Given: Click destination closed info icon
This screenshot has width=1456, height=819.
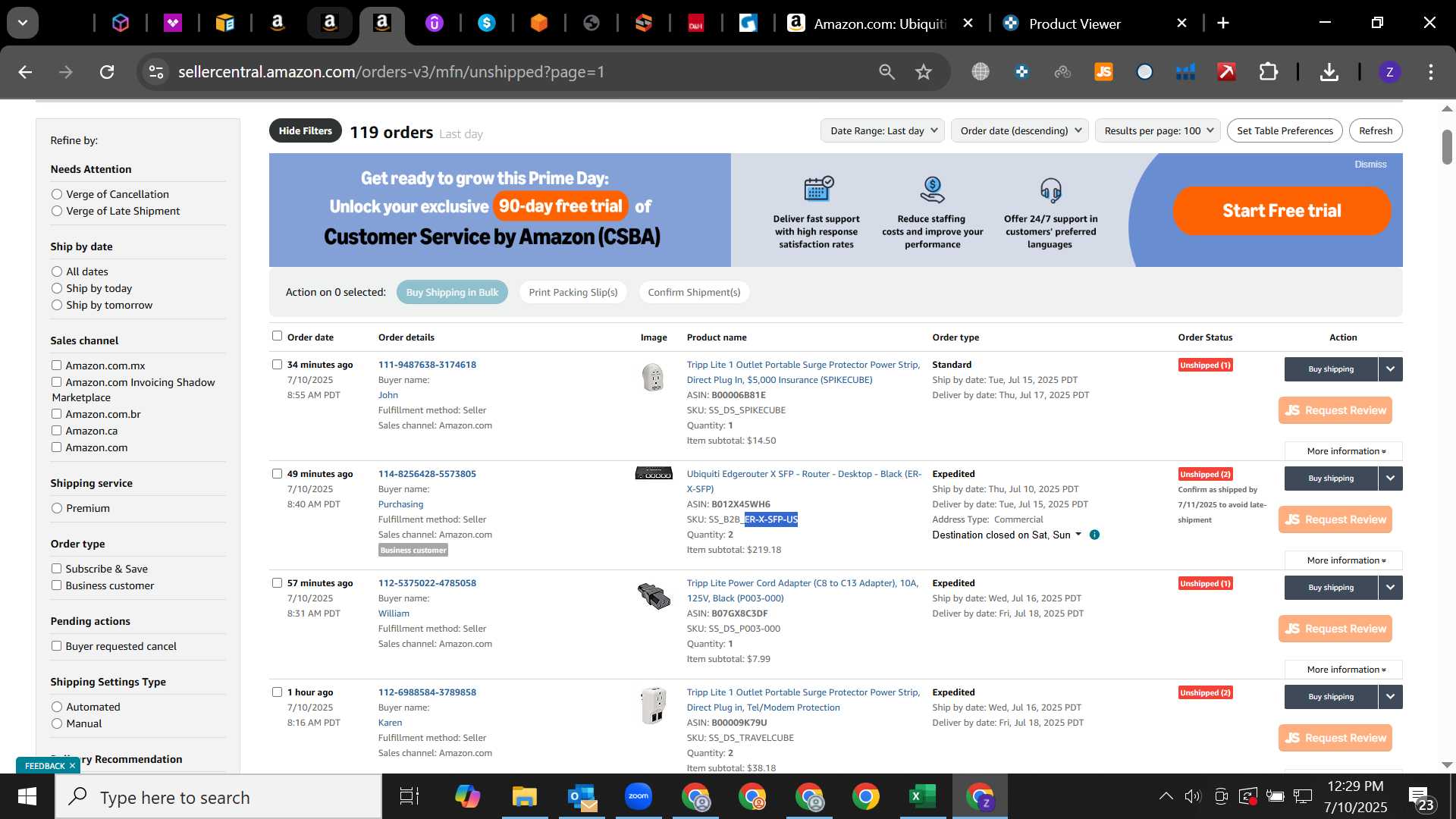Looking at the screenshot, I should click(1094, 535).
